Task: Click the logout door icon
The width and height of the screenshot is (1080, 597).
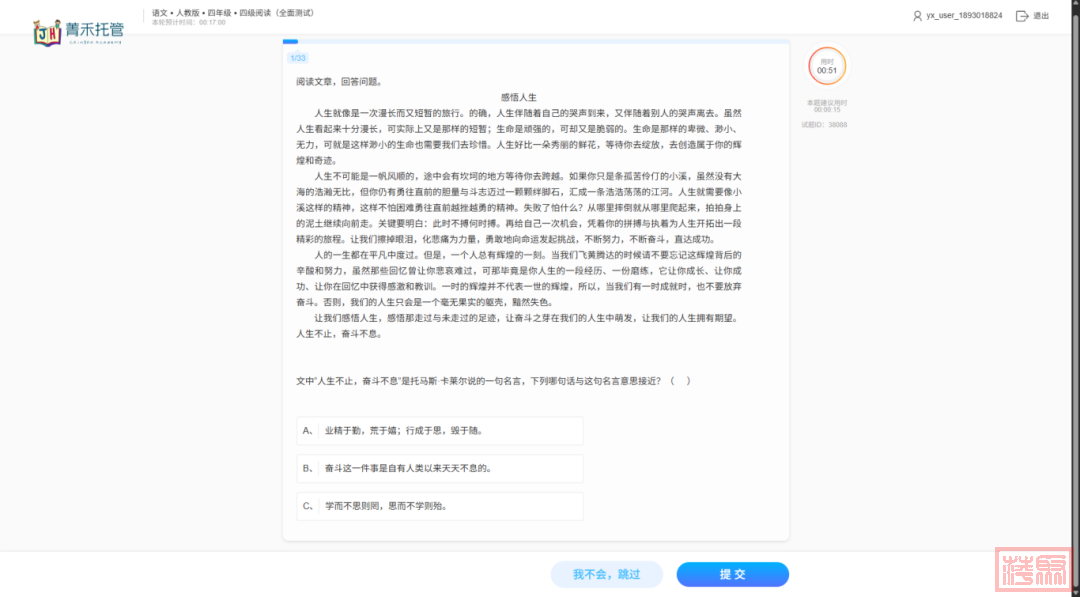Action: coord(1021,16)
